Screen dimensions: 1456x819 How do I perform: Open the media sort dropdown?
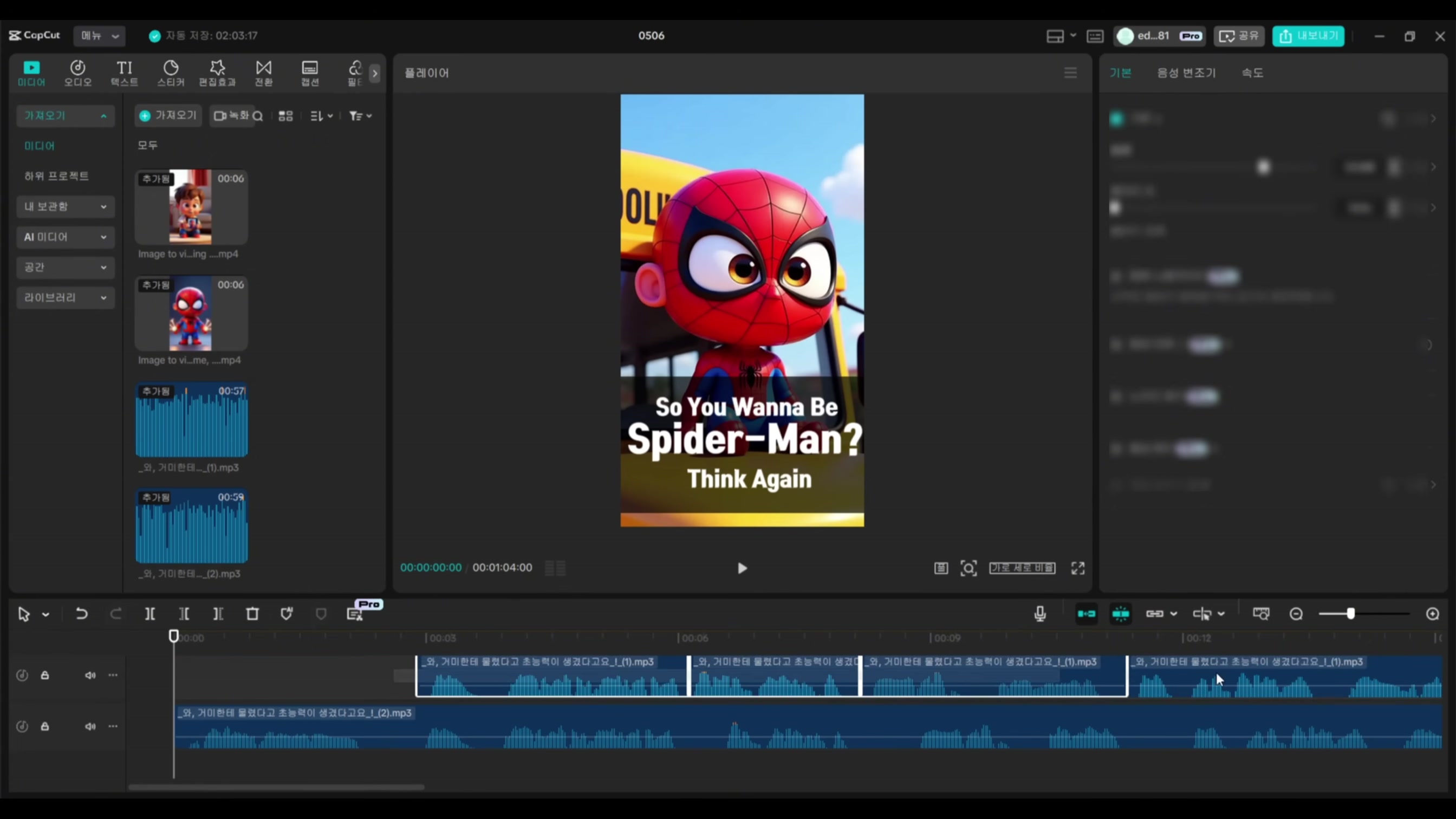coord(322,116)
